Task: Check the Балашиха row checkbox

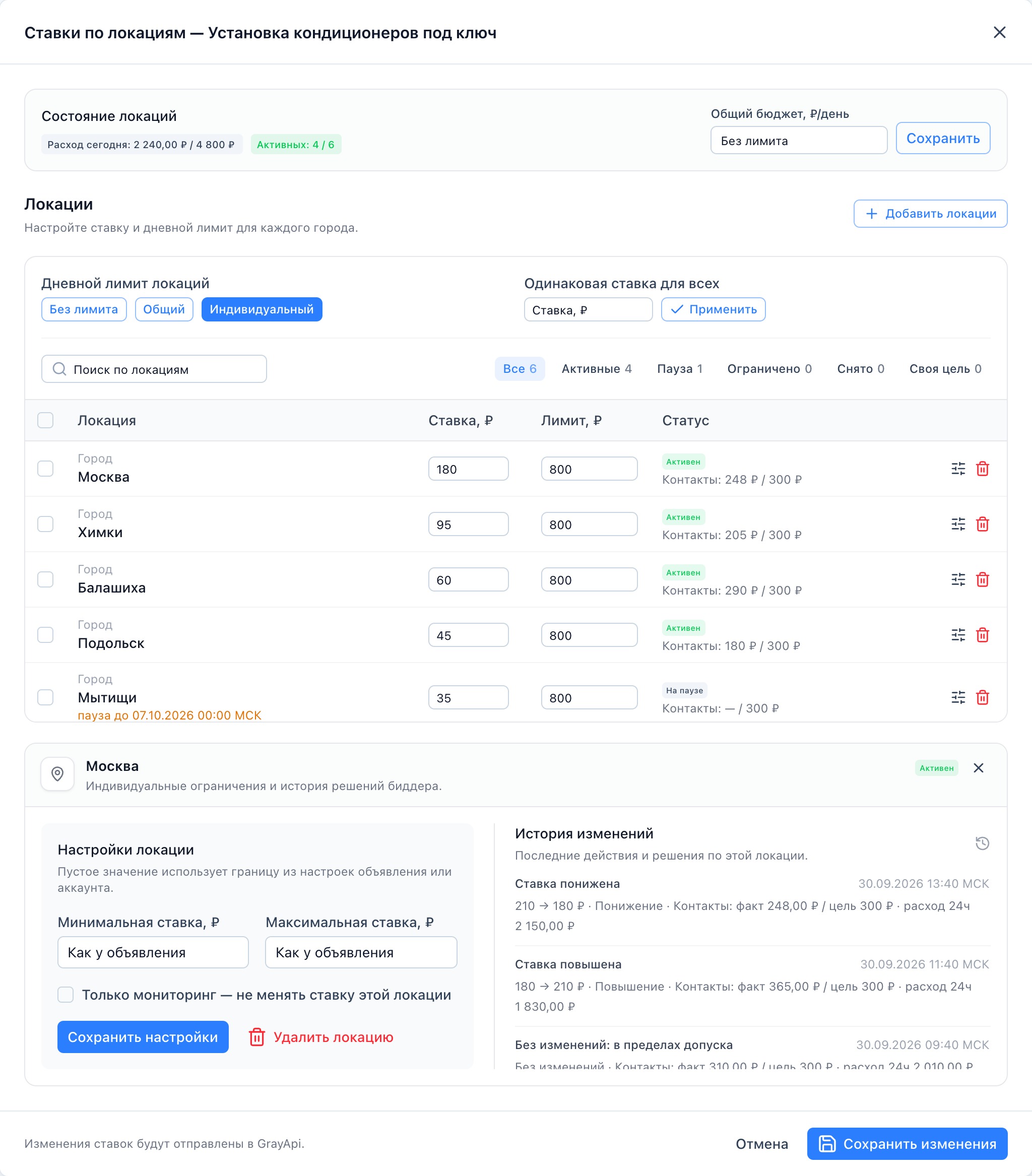Action: [45, 579]
